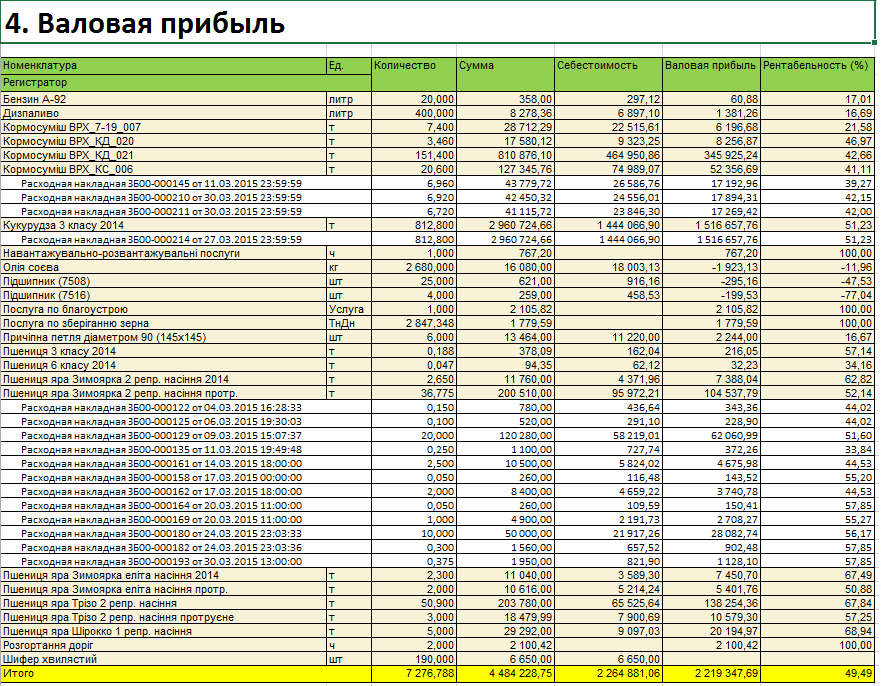Select the "Ед." column header
This screenshot has width=881, height=686.
(336, 66)
